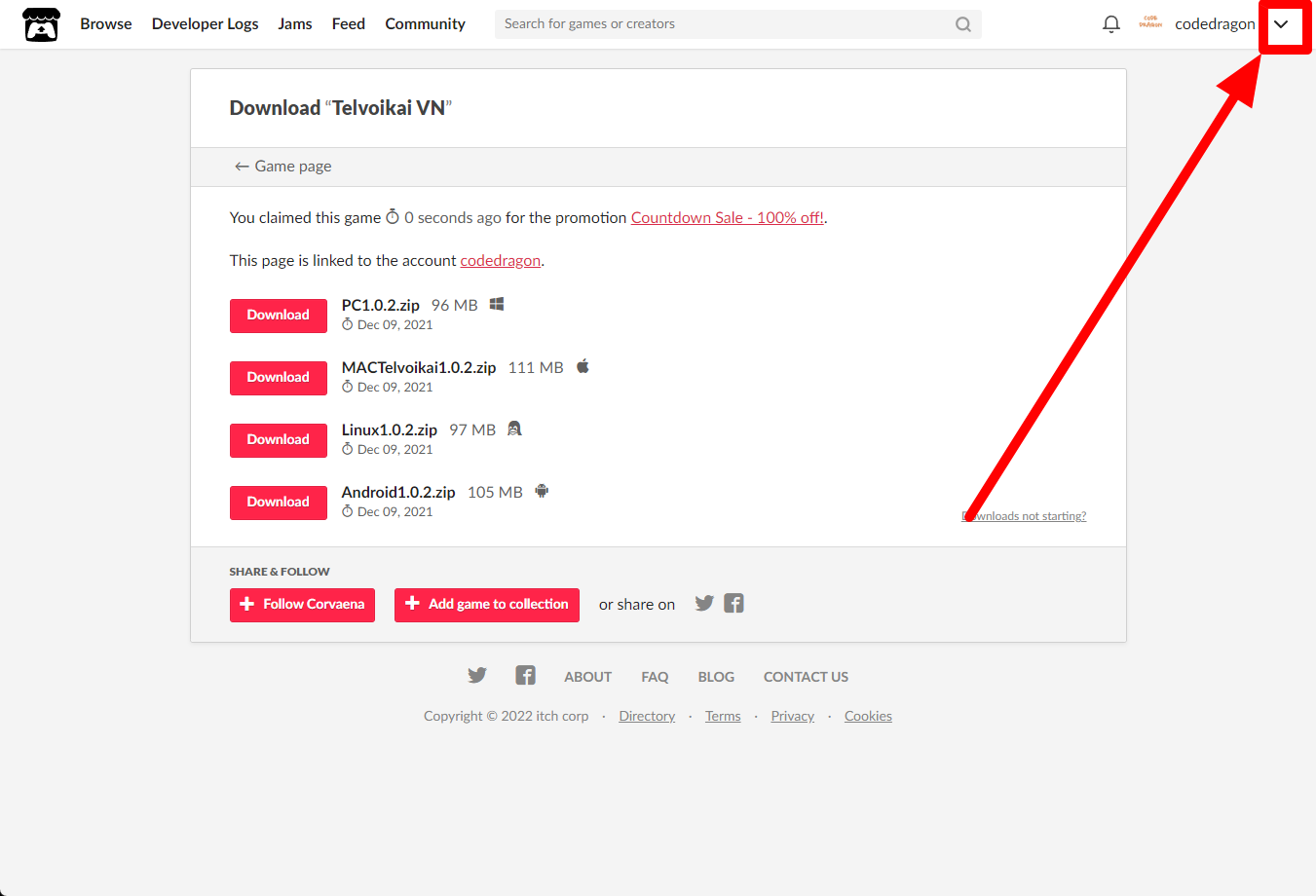Click the clock icon beside claimed time

393,217
